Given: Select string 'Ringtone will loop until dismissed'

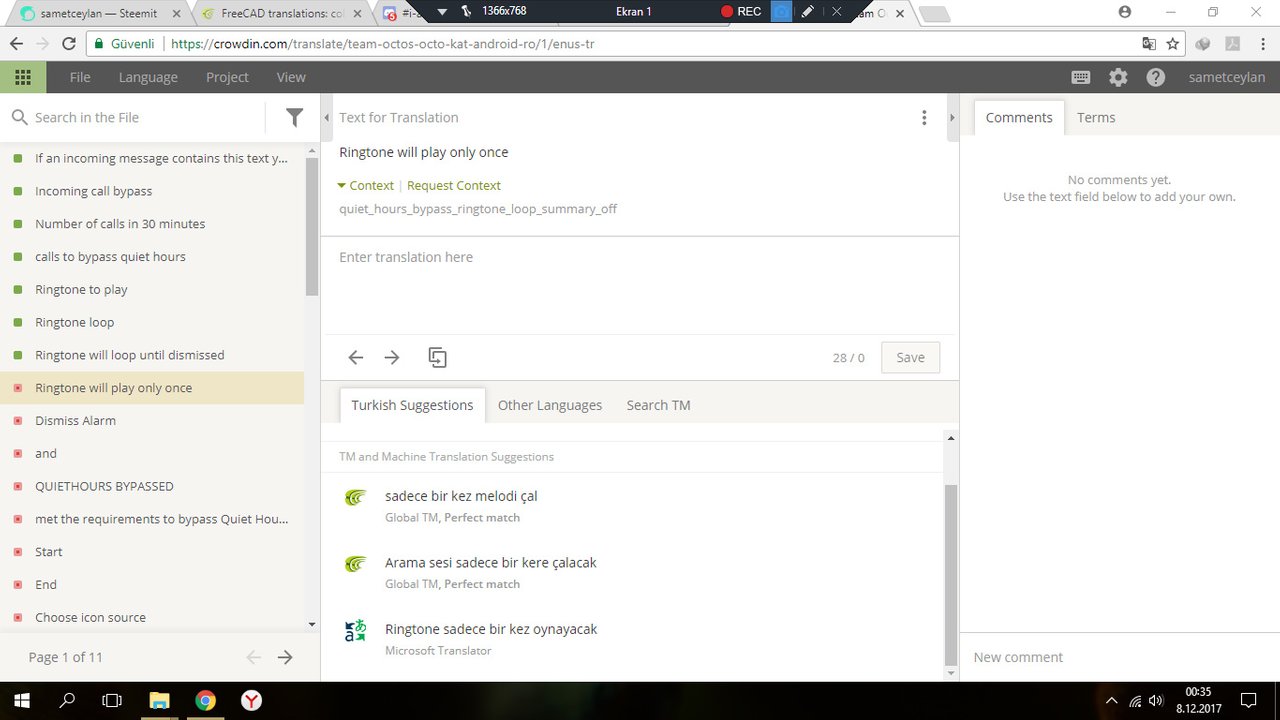Looking at the screenshot, I should (152, 355).
